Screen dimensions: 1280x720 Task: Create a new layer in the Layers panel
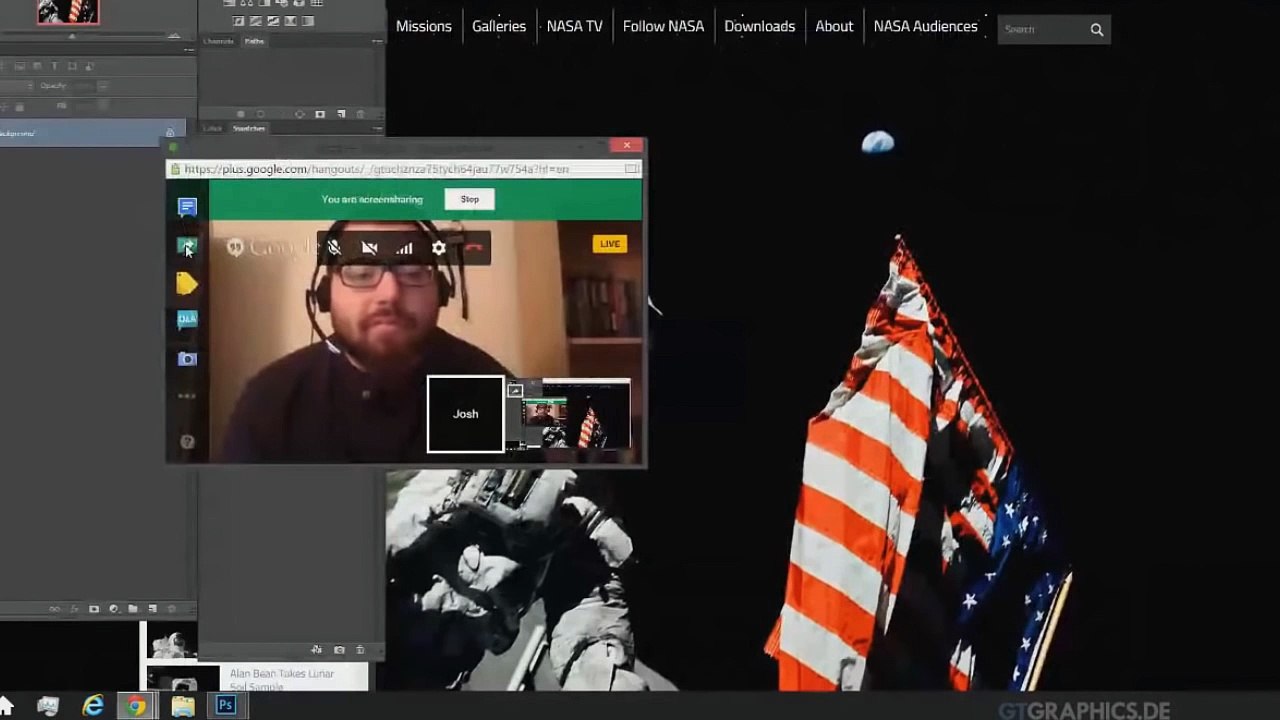pyautogui.click(x=152, y=608)
